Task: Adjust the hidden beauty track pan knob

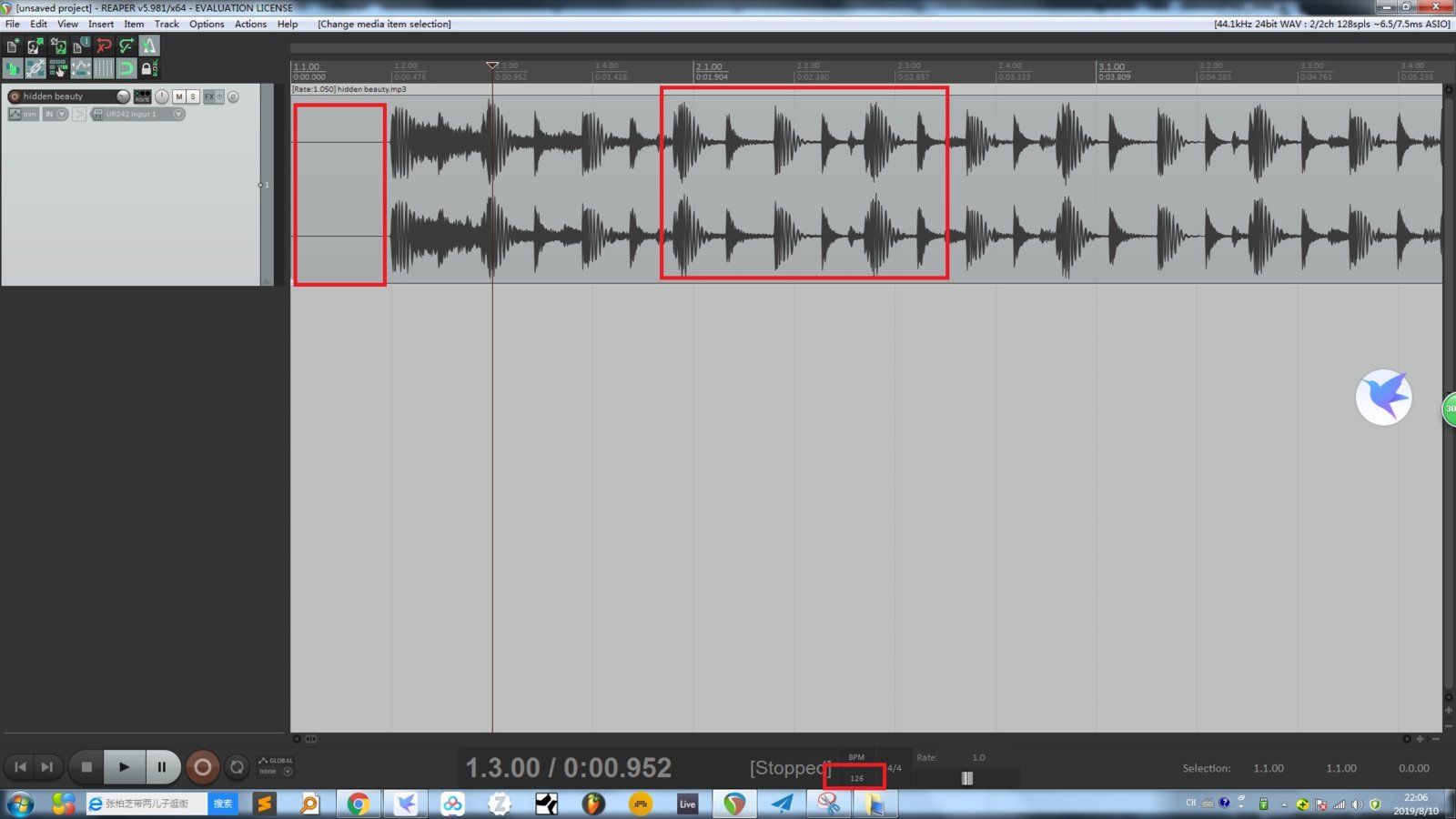Action: pyautogui.click(x=162, y=96)
